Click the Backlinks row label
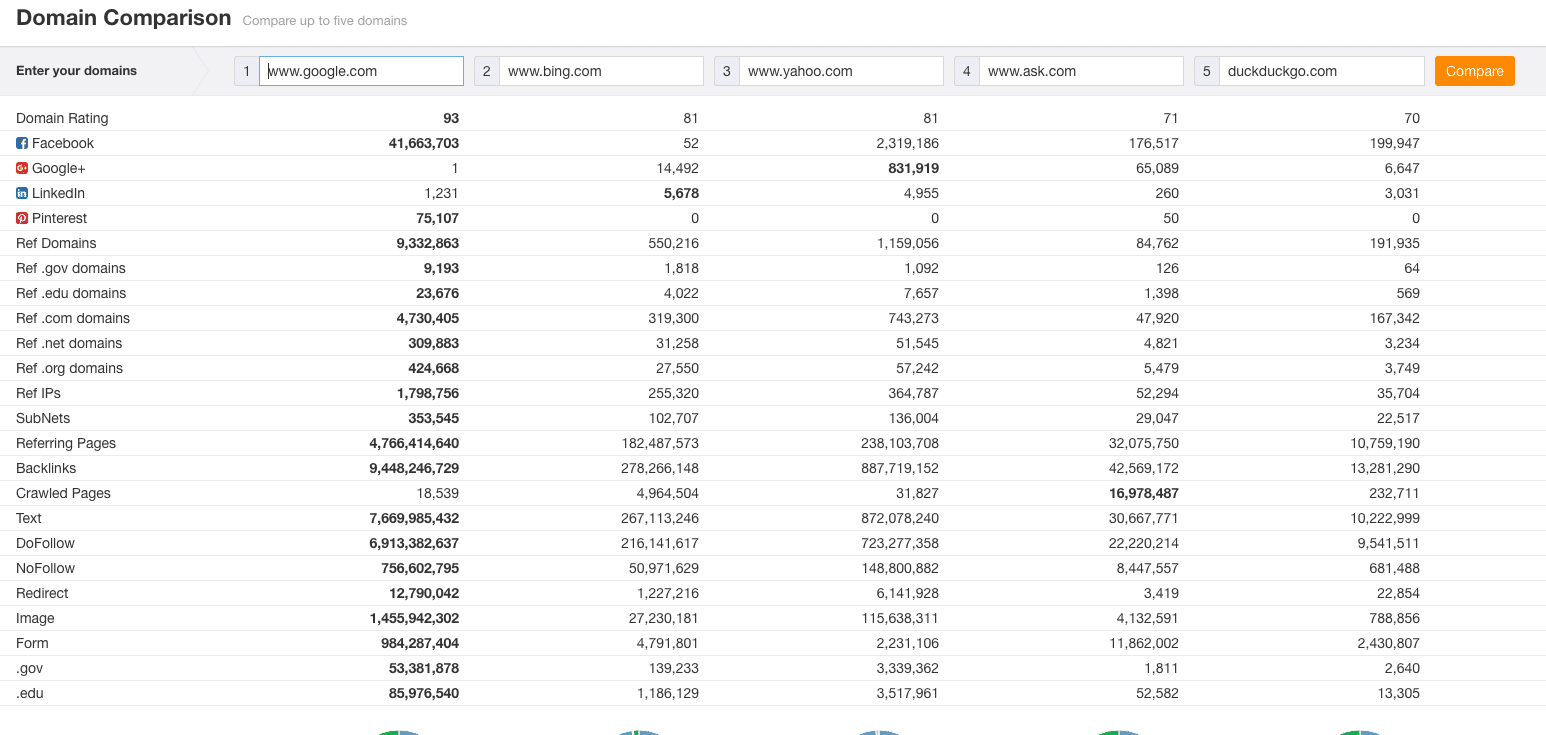 46,469
